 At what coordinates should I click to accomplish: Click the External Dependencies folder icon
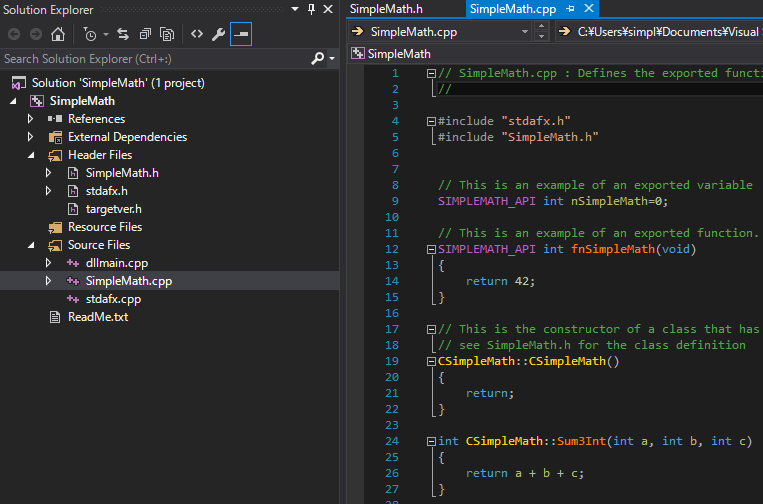[55, 137]
